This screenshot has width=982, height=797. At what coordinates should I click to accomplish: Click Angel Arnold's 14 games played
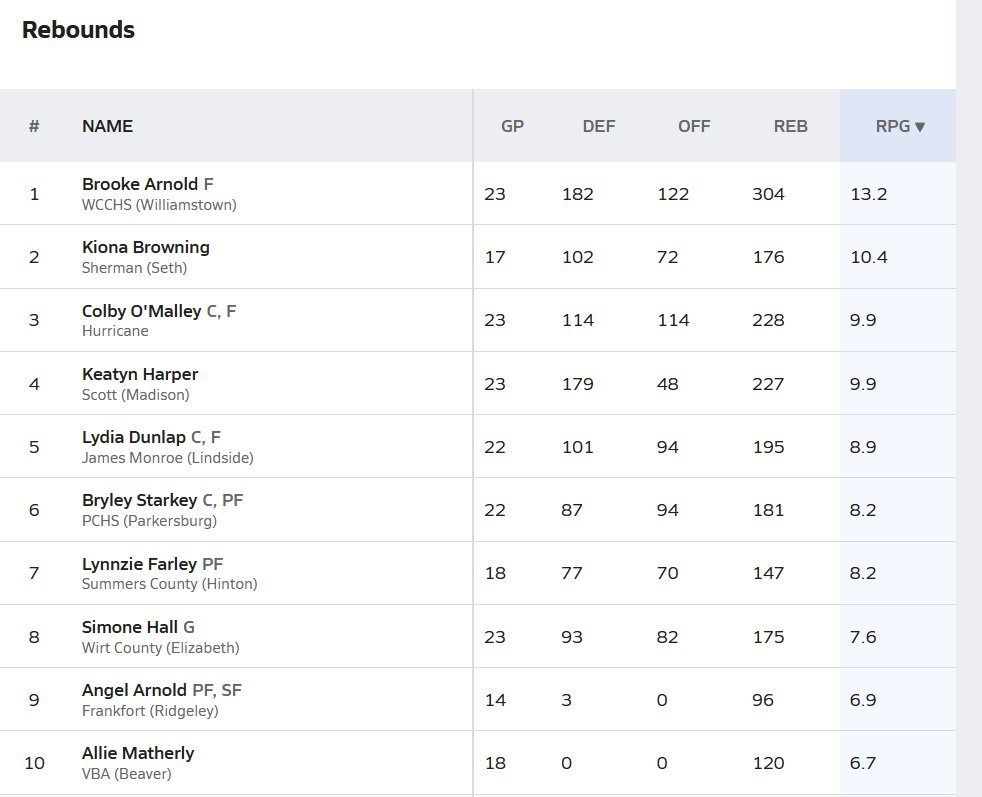click(495, 701)
